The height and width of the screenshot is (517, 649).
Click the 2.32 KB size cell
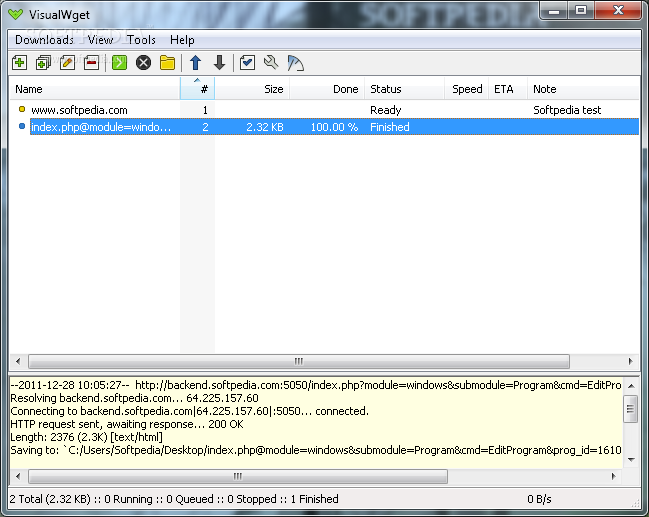click(x=265, y=127)
